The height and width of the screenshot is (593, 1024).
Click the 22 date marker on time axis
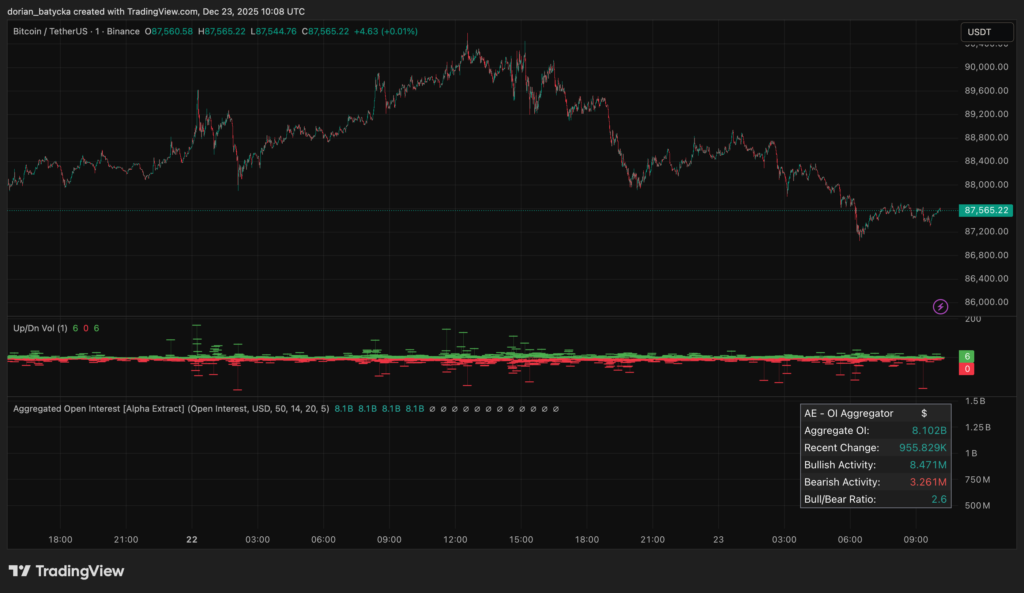[191, 539]
